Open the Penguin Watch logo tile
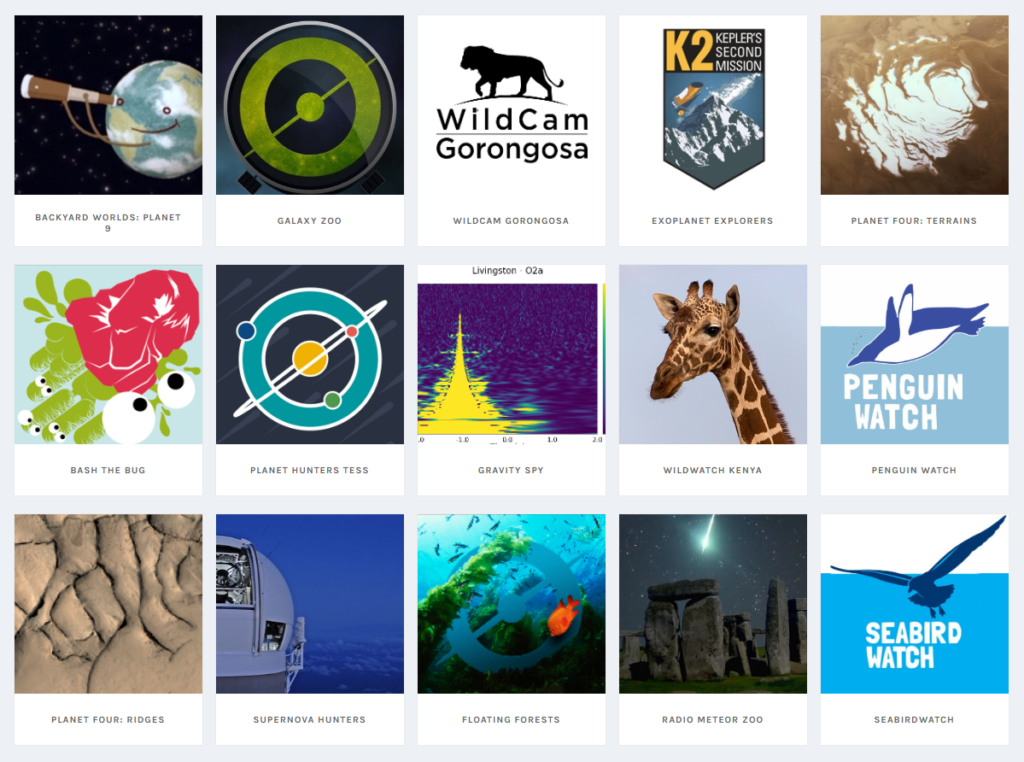 914,355
